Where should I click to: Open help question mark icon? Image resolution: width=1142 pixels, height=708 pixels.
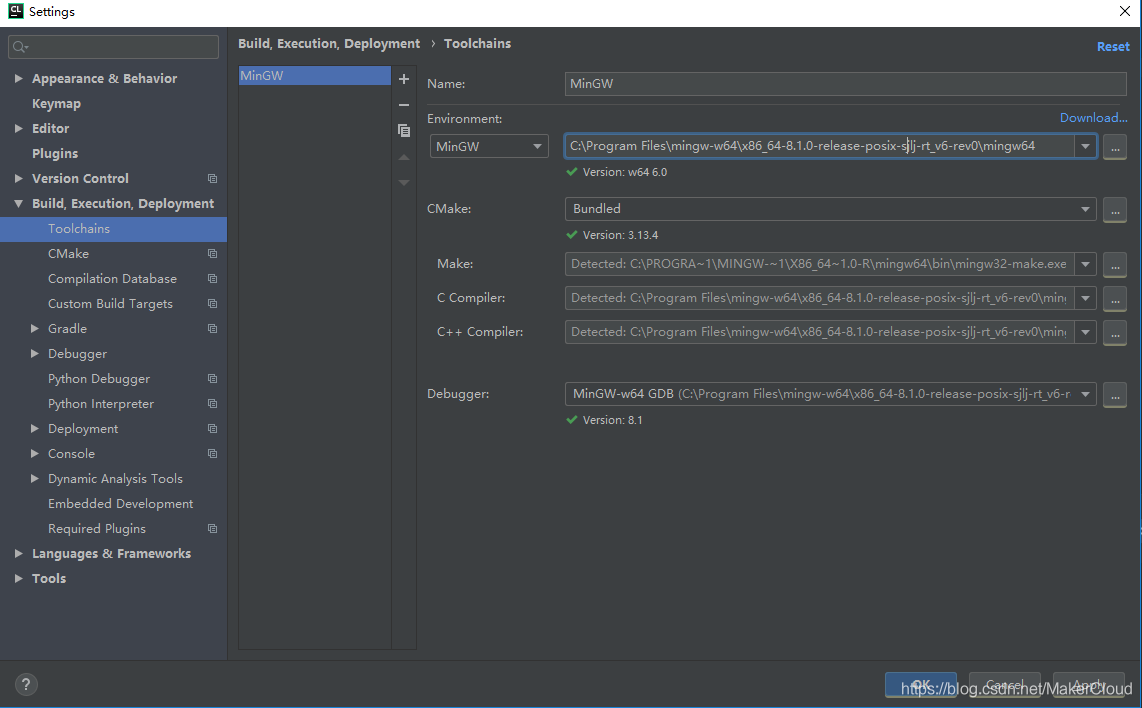[25, 684]
